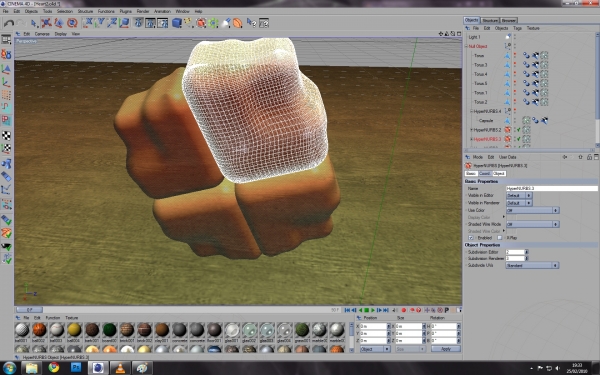Toggle the X-Ray checkbox
Image resolution: width=600 pixels, height=375 pixels.
(x=499, y=238)
